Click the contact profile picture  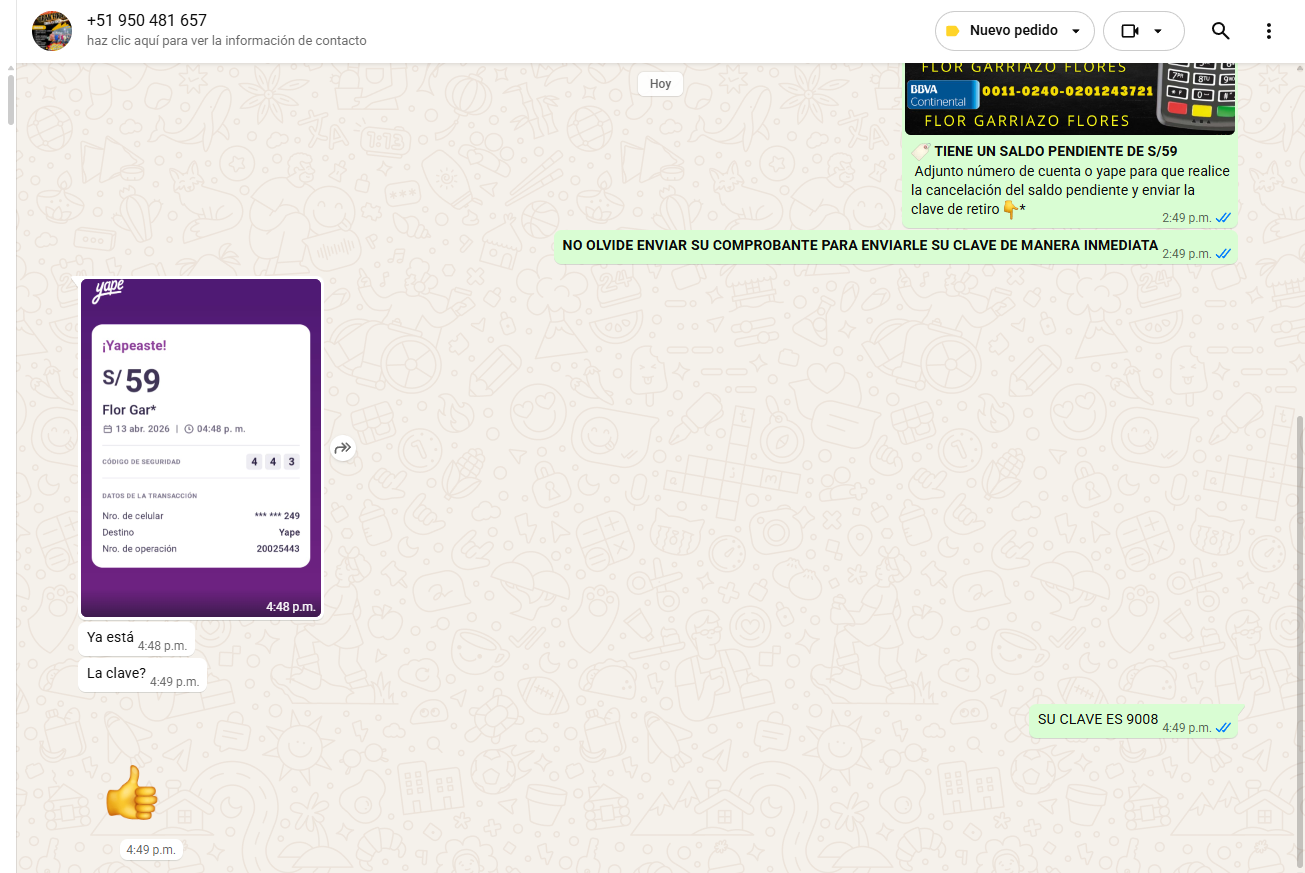(x=52, y=31)
